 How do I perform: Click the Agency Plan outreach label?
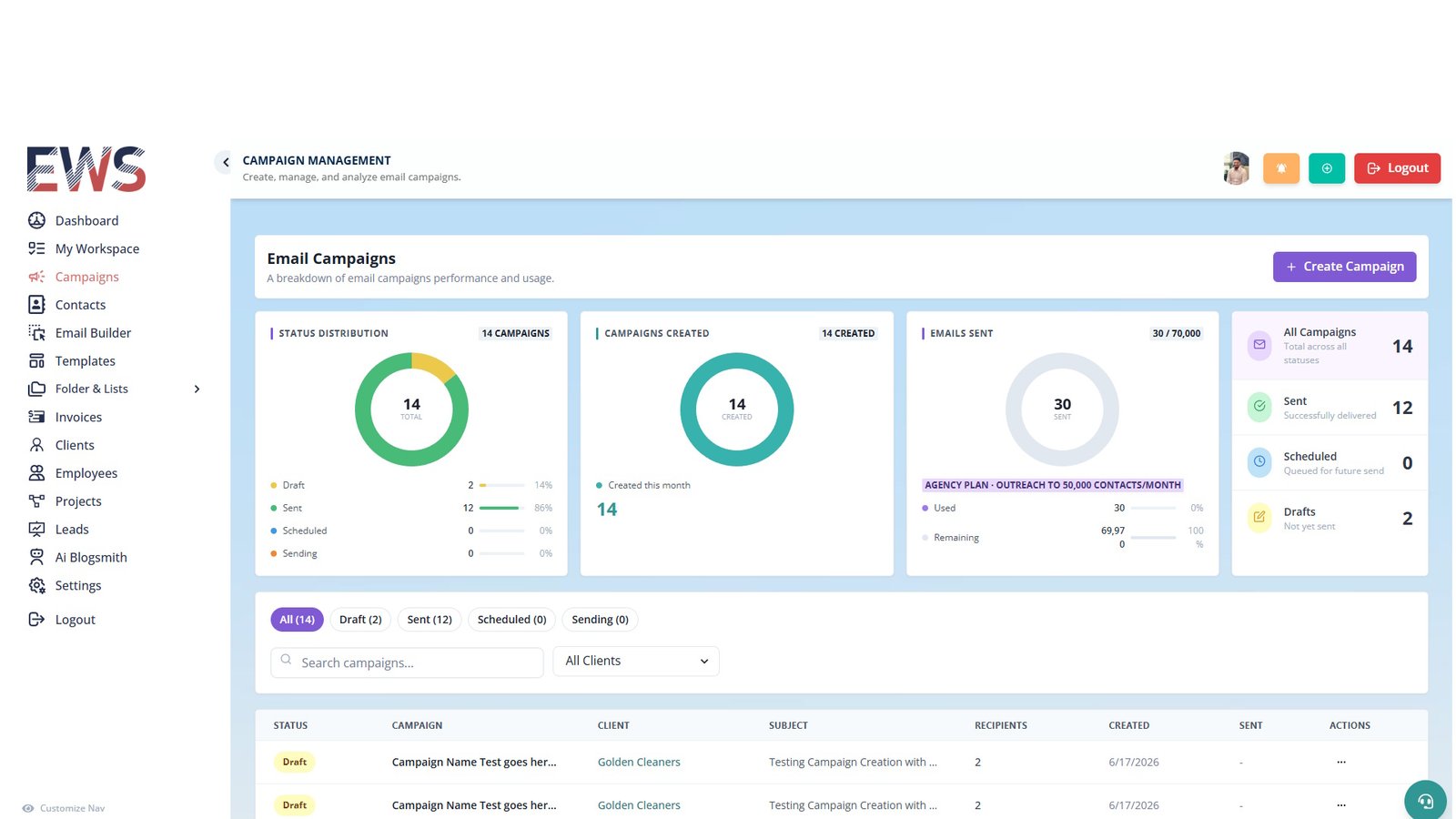tap(1053, 485)
